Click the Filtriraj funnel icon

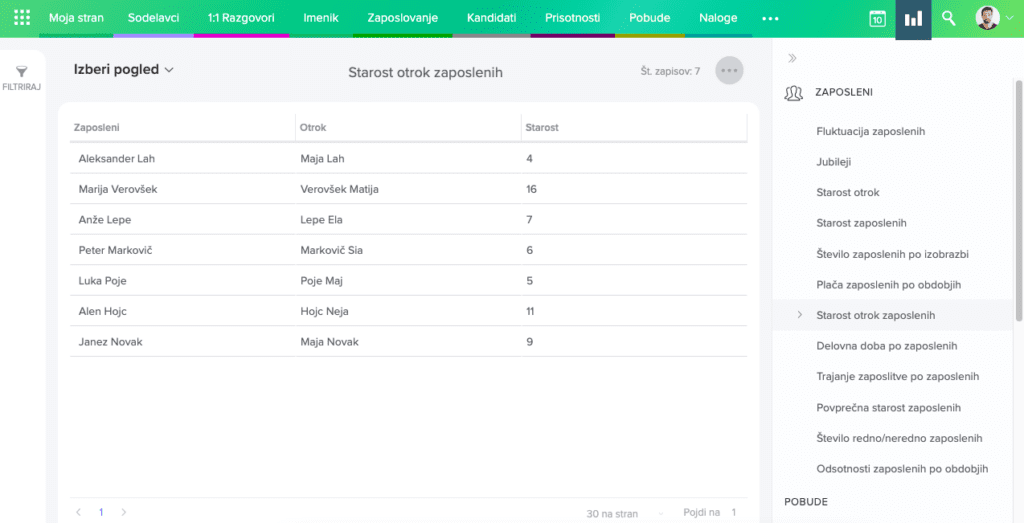tap(21, 72)
